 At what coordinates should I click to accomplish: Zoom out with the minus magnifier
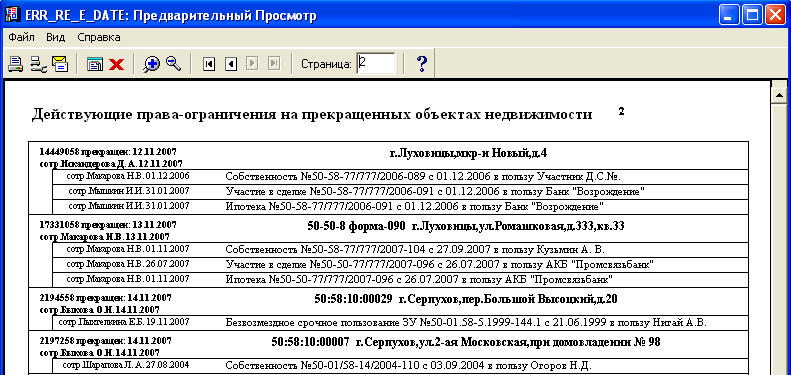click(173, 64)
